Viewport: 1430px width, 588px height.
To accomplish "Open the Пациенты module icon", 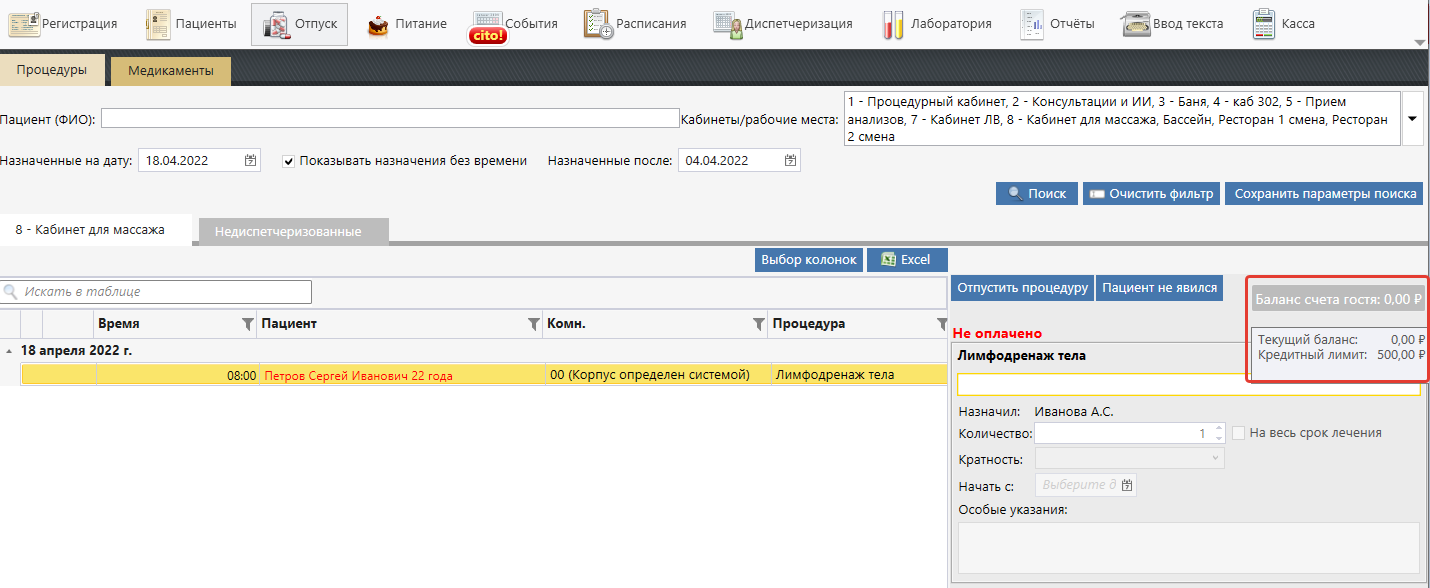I will (x=158, y=24).
